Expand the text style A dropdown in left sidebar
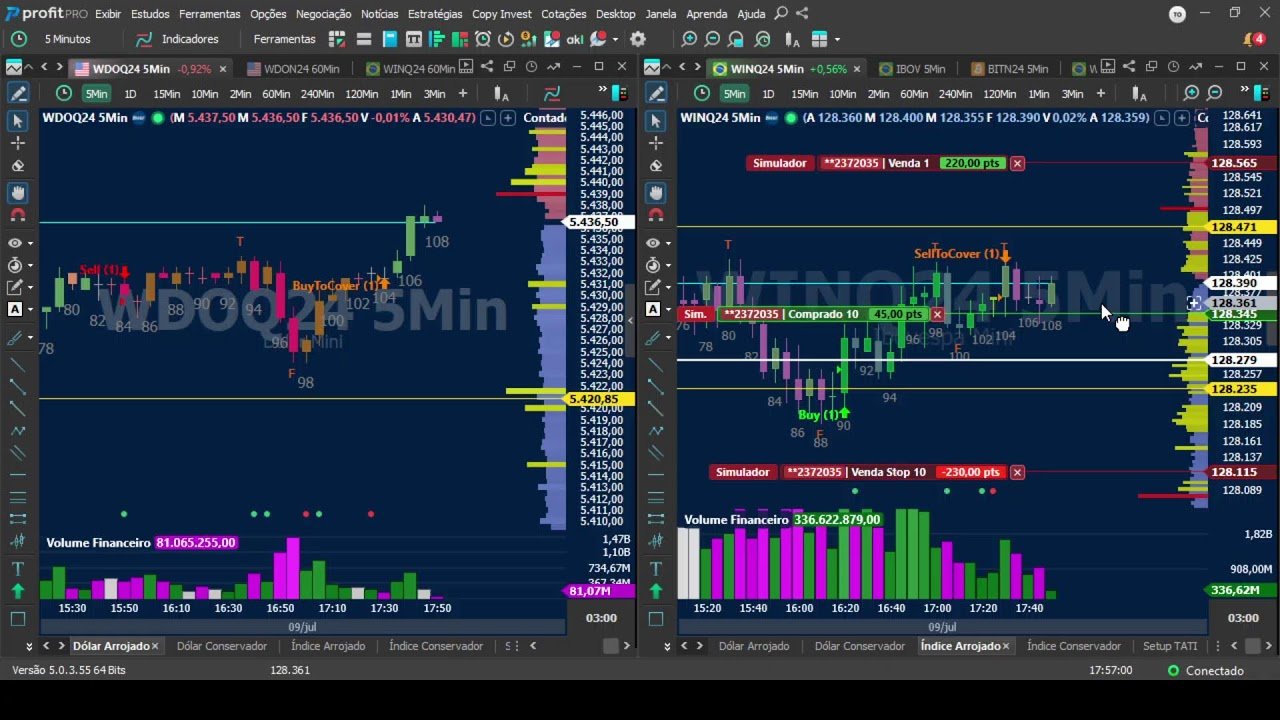 [x=31, y=310]
